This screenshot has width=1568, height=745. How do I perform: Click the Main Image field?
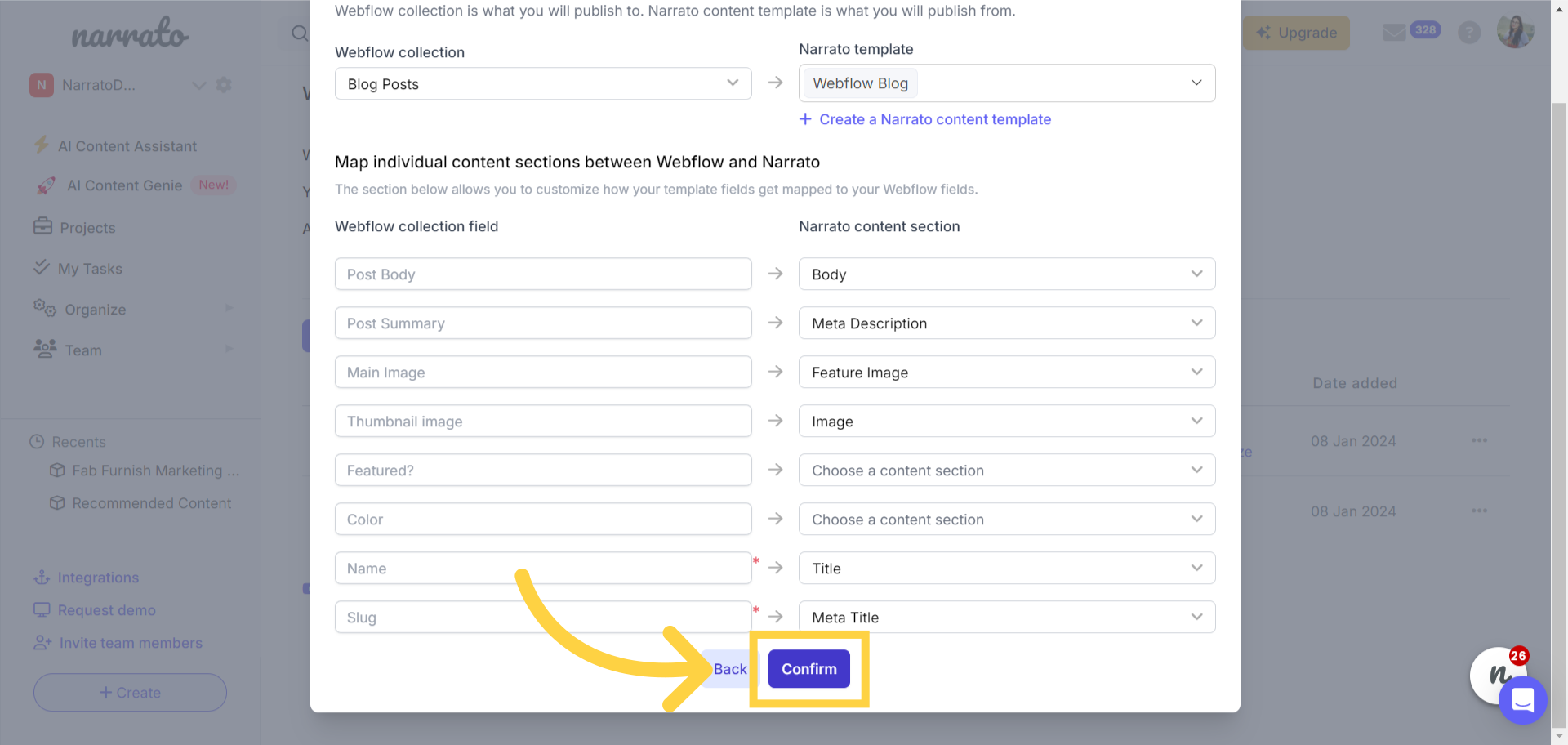click(543, 372)
